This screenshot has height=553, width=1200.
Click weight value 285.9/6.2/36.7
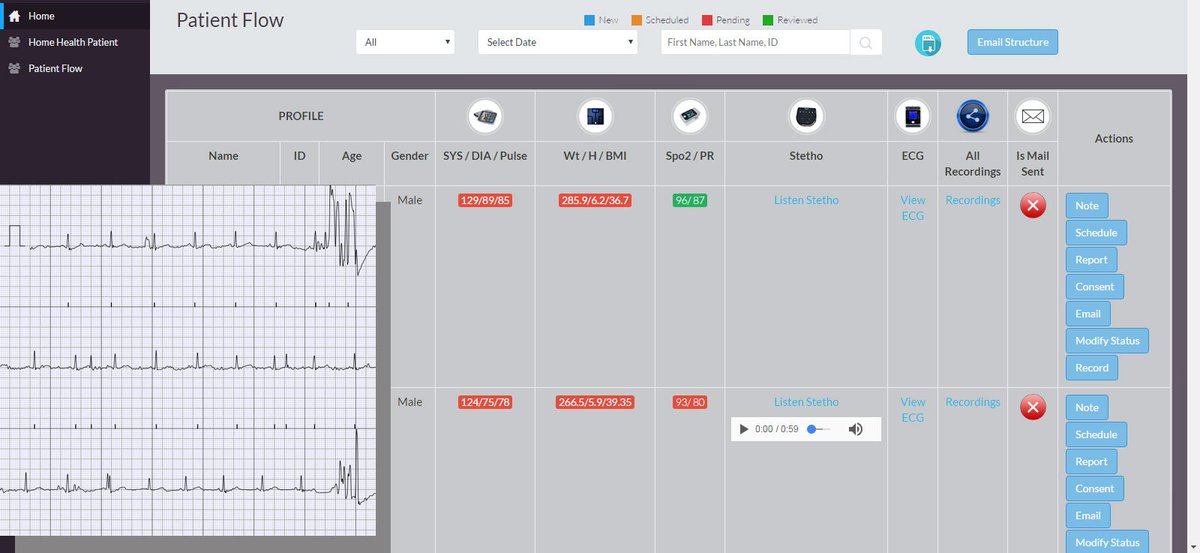[595, 200]
